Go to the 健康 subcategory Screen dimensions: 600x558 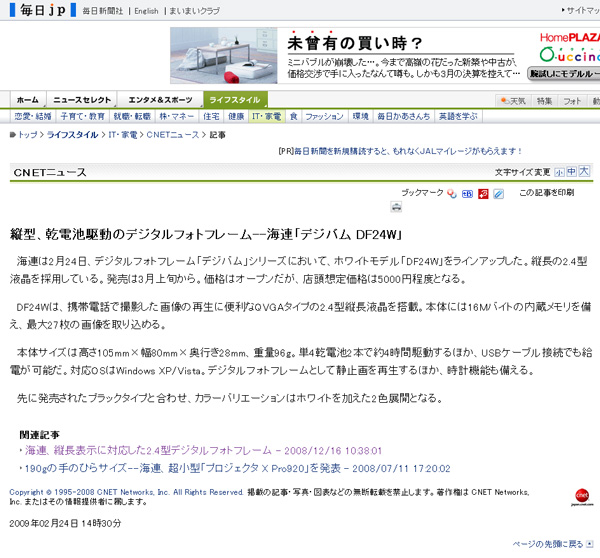tap(236, 116)
